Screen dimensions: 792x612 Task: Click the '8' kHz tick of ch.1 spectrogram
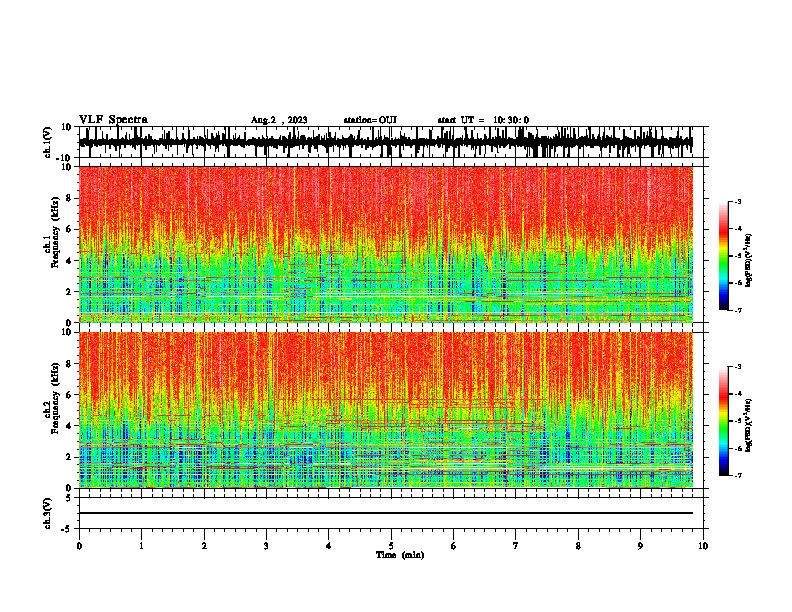(69, 198)
